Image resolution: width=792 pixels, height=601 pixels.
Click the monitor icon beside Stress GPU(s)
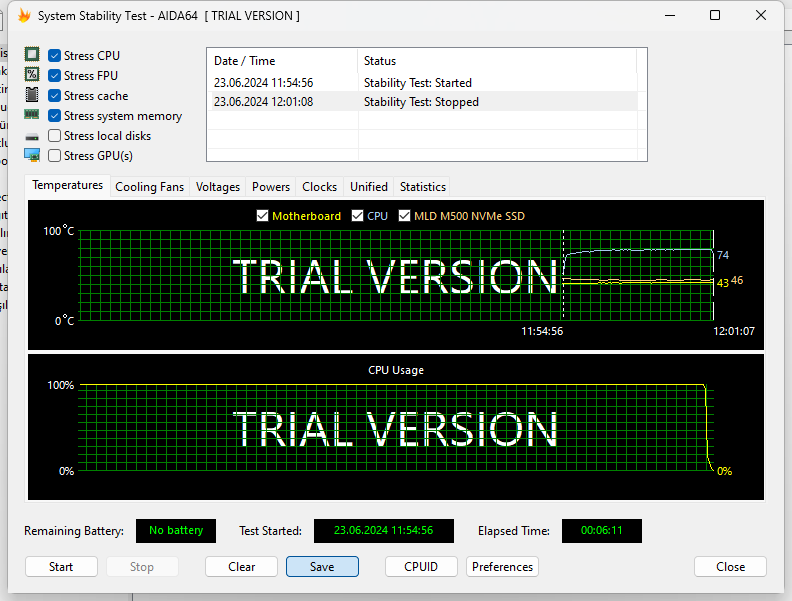tap(32, 155)
